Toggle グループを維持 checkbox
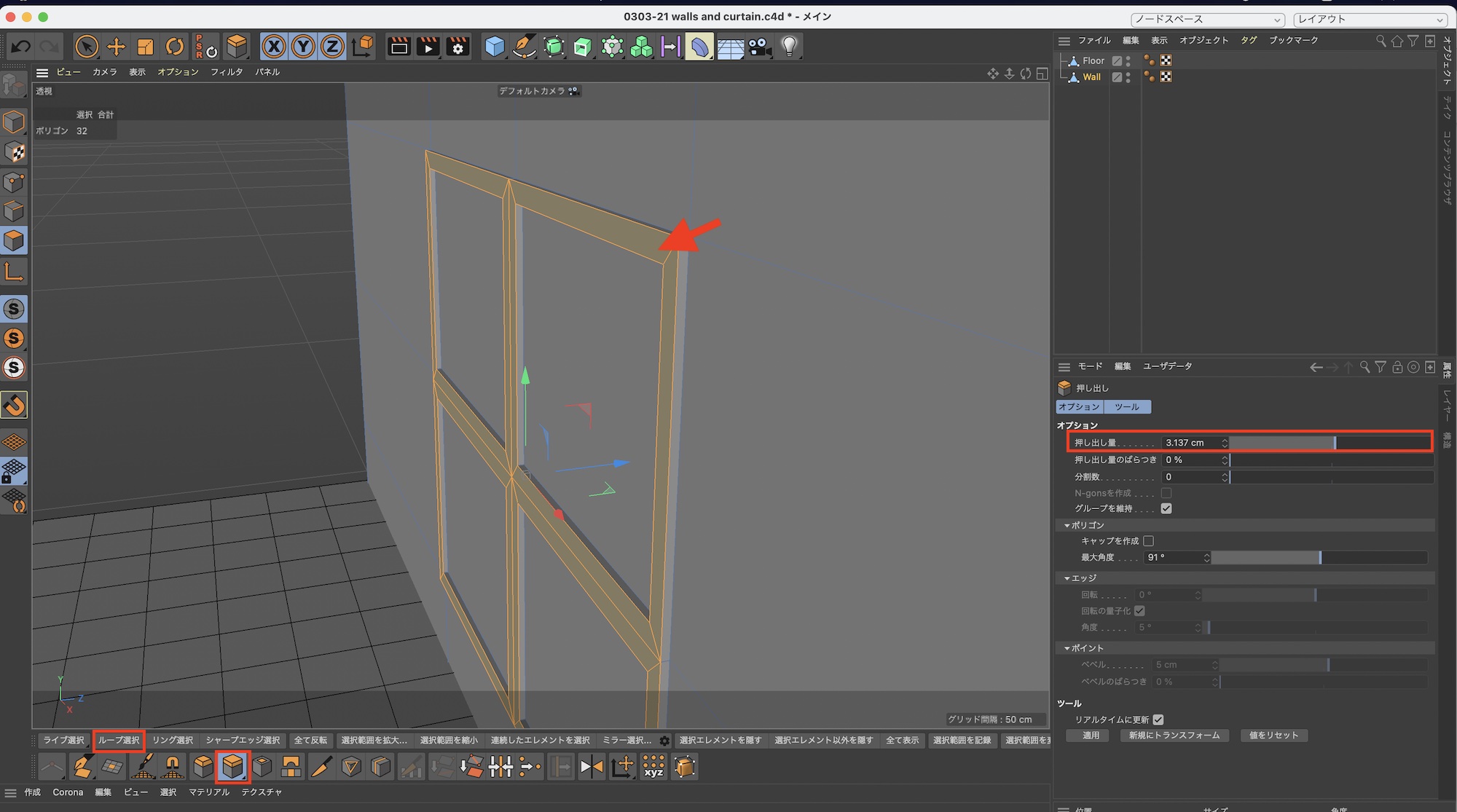Viewport: 1457px width, 812px height. pos(1166,508)
